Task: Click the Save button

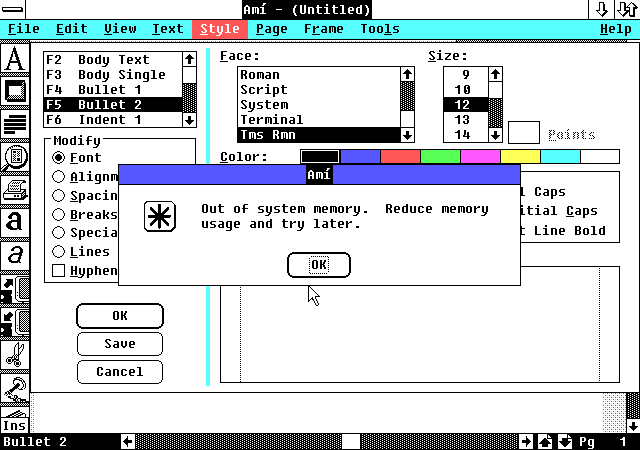Action: coord(120,343)
